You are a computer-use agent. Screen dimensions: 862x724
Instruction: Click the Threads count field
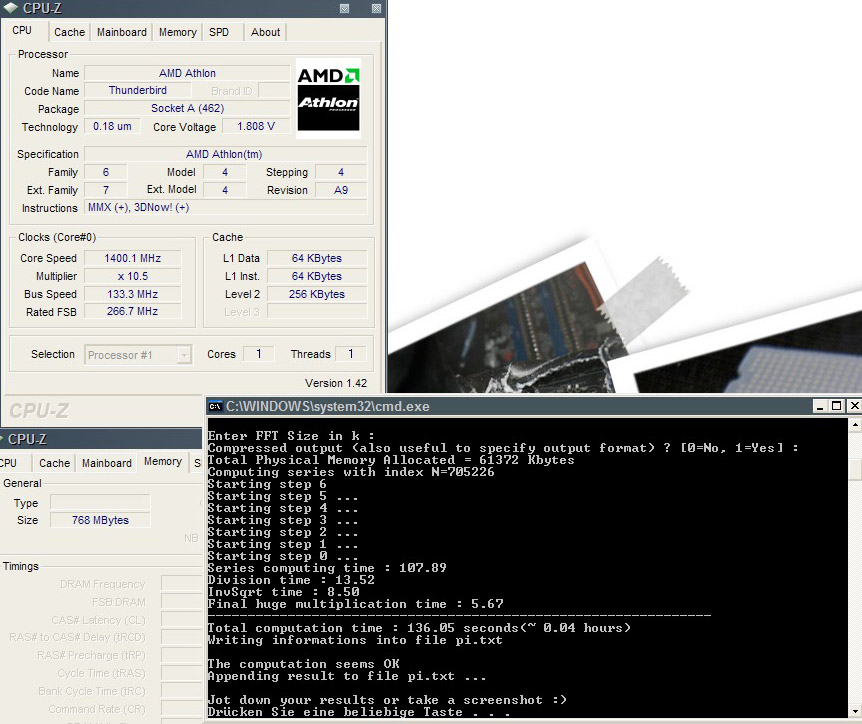click(x=351, y=354)
